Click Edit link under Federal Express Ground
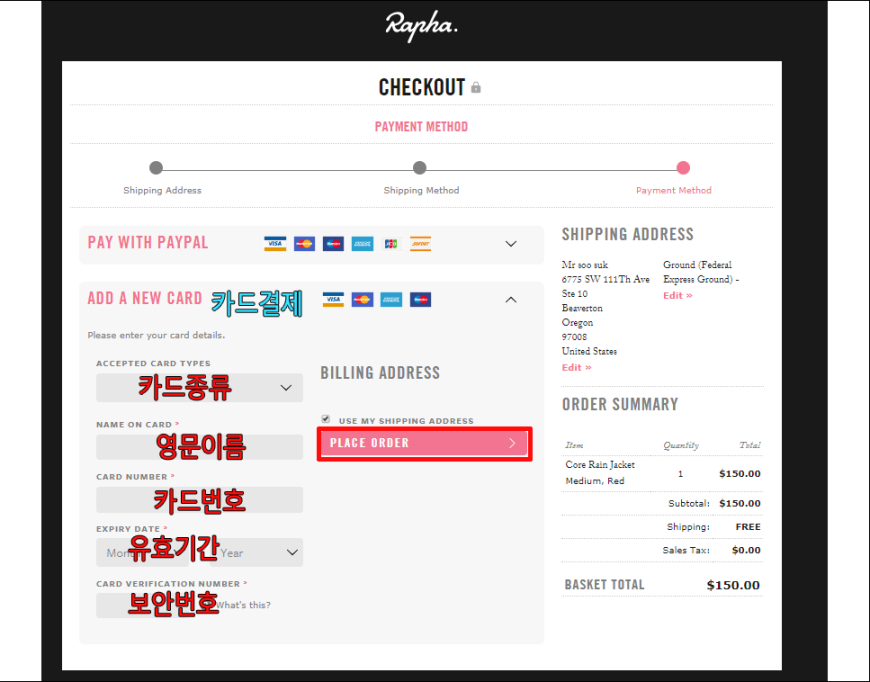This screenshot has width=870, height=682. pos(677,295)
